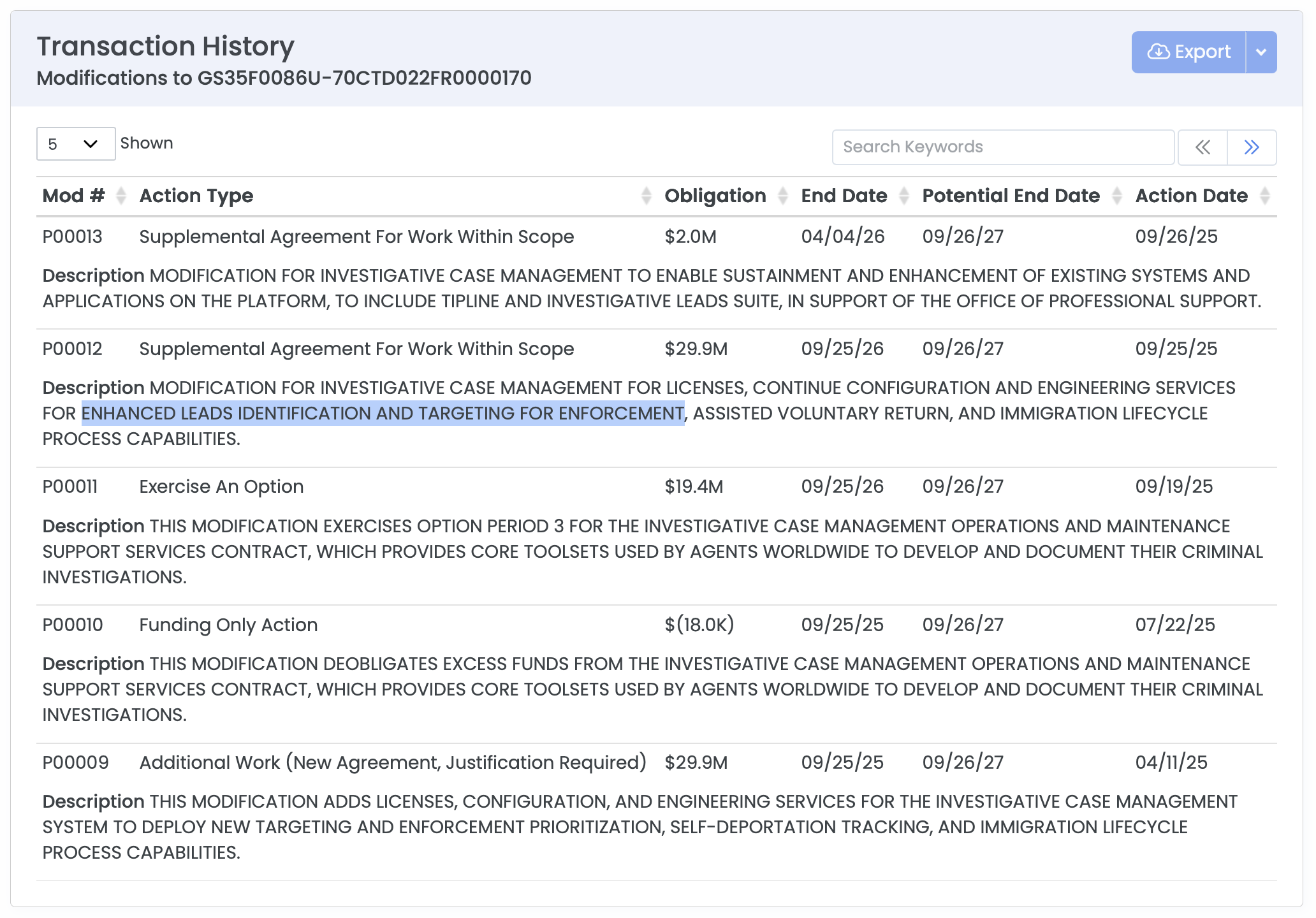1316x918 pixels.
Task: Sort by Action Date column arrows
Action: point(1265,196)
